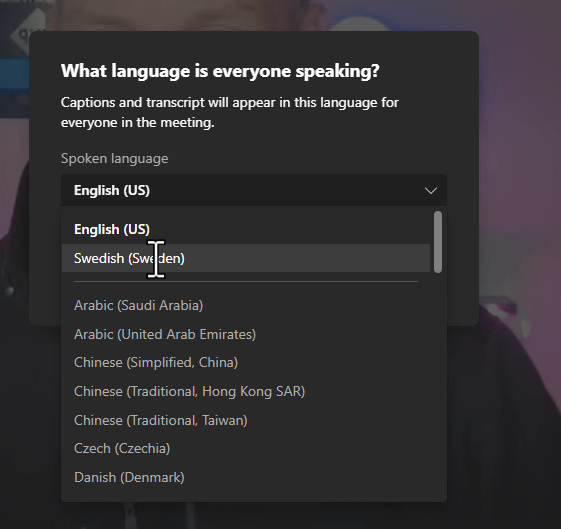This screenshot has width=561, height=529.
Task: Click the captions and transcript description text
Action: pos(230,112)
